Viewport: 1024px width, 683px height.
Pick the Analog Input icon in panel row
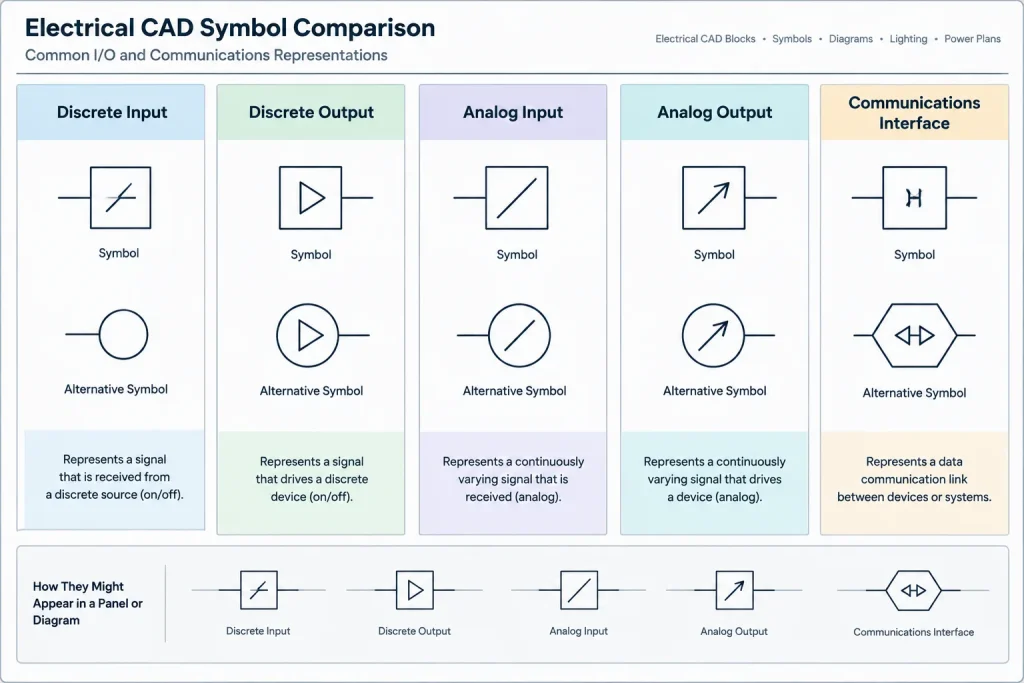[579, 590]
